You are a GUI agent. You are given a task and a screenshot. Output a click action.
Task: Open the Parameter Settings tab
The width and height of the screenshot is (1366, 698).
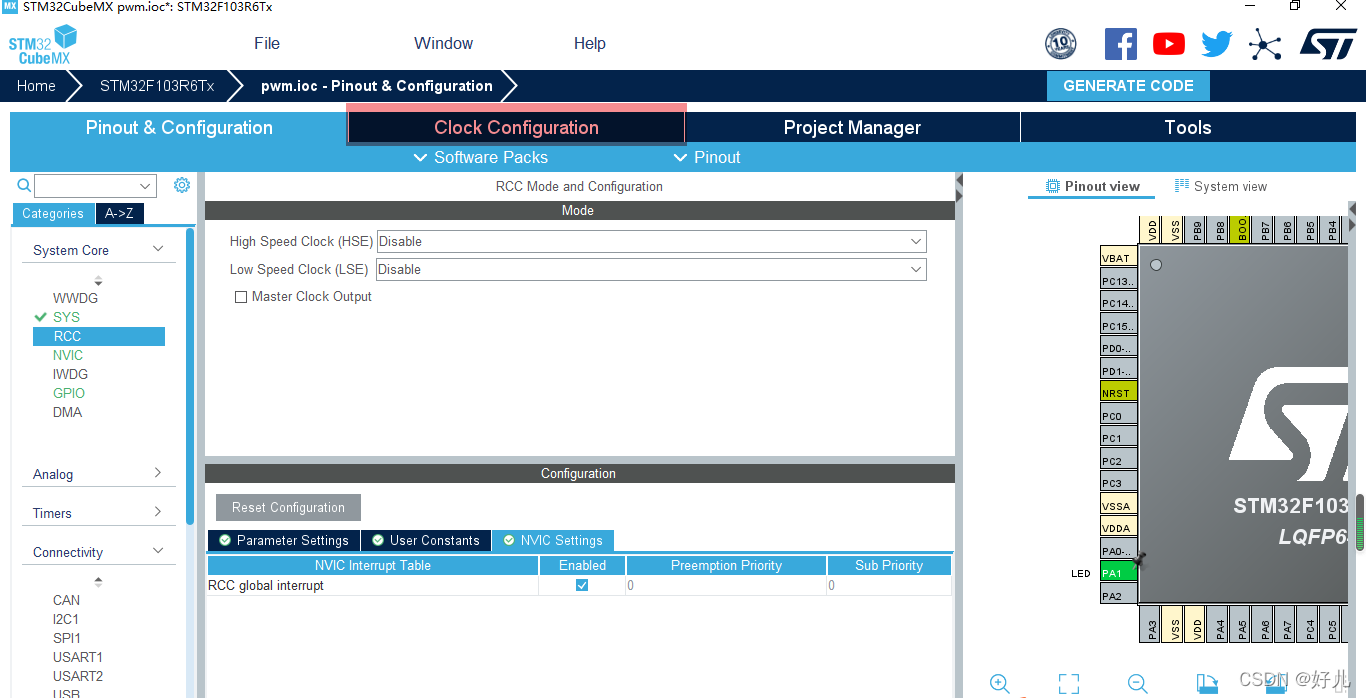click(x=284, y=540)
